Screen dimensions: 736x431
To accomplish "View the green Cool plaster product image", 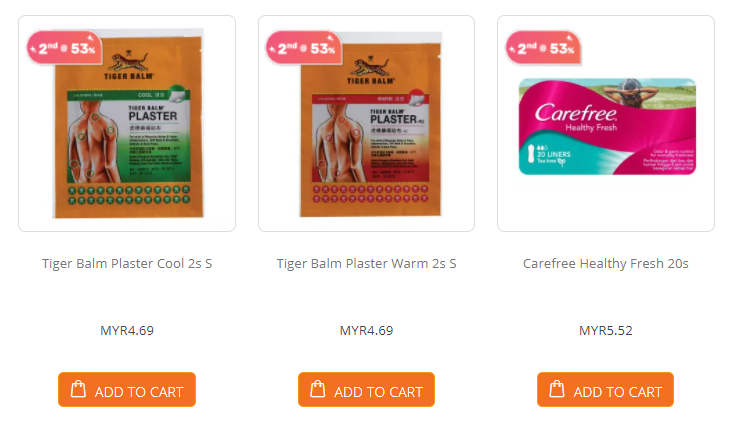I will click(x=128, y=124).
